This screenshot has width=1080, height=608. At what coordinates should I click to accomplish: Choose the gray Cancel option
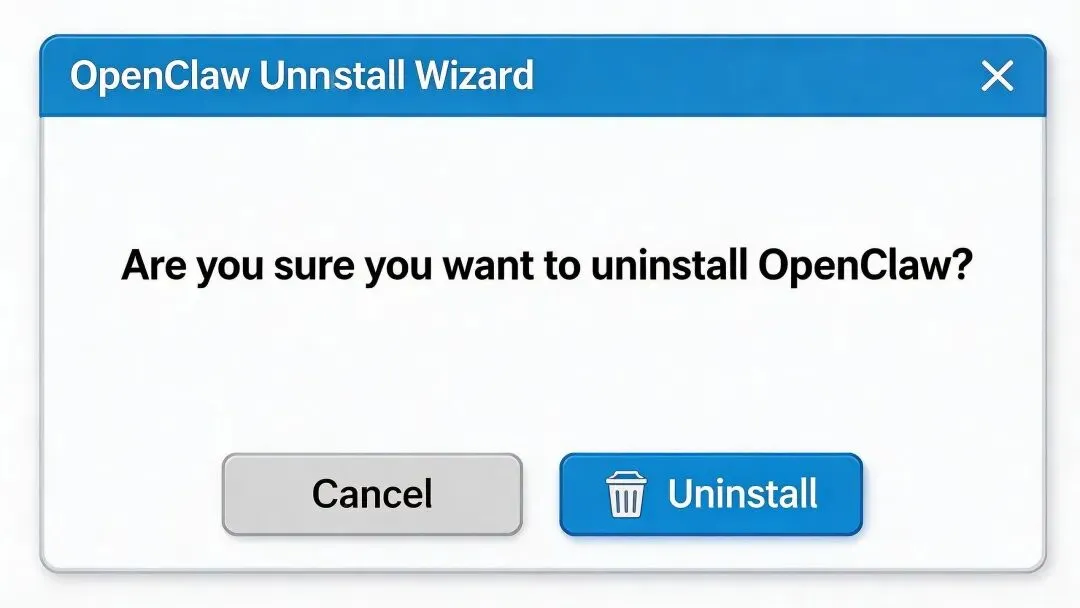click(x=372, y=494)
